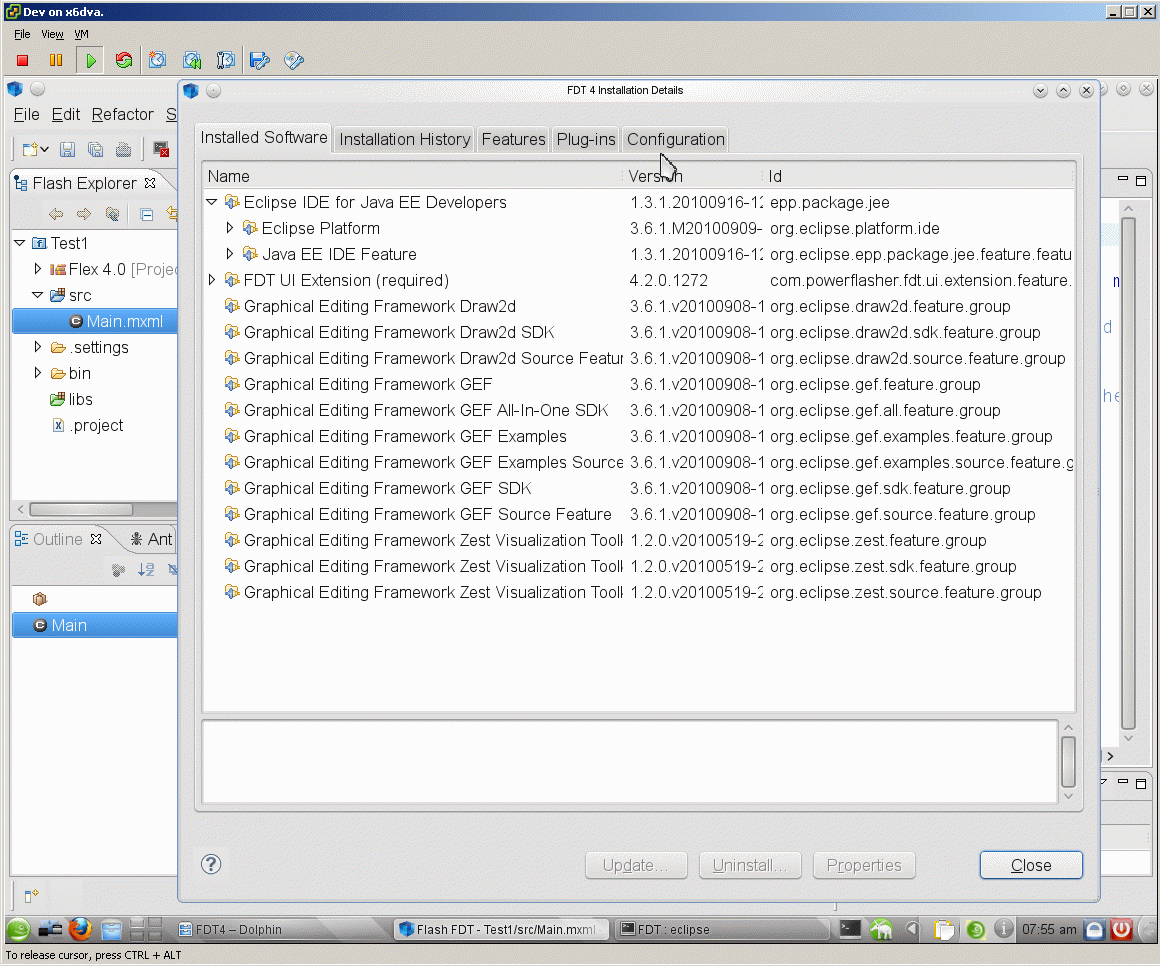Expand the .settings folder
The height and width of the screenshot is (966, 1160).
pos(38,346)
